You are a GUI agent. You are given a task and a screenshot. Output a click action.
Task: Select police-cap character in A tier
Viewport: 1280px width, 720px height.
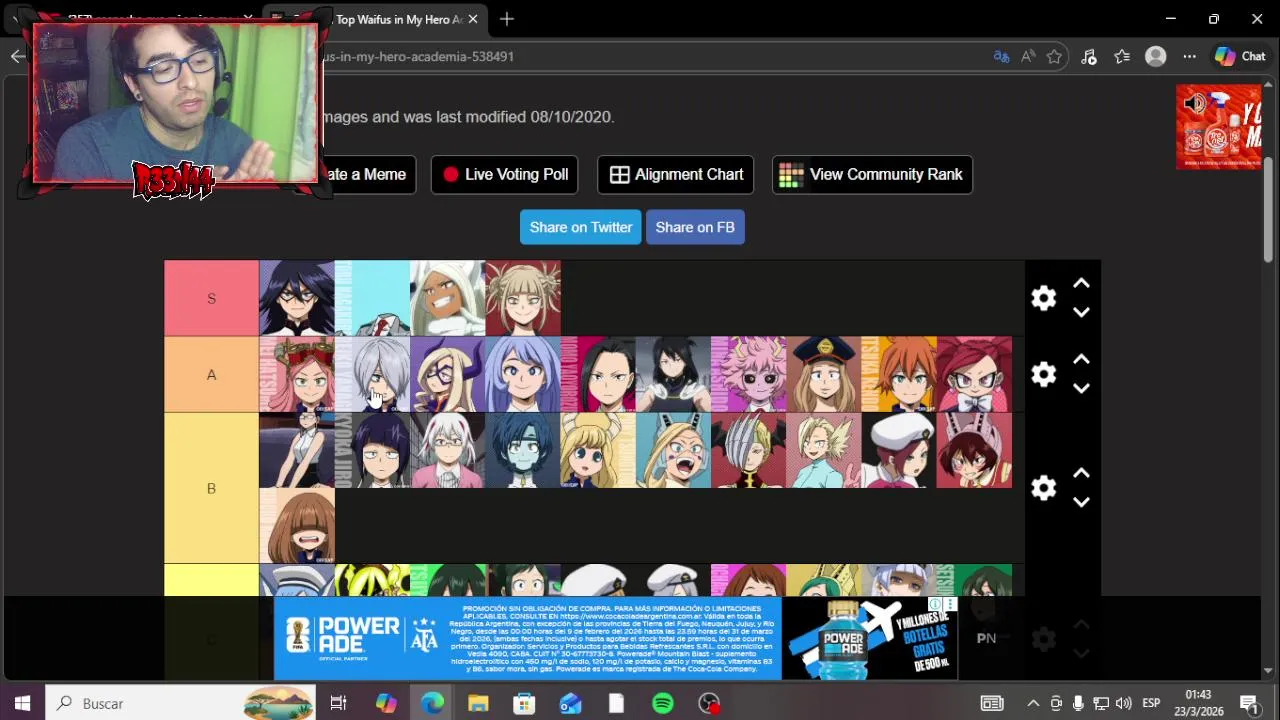pyautogui.click(x=824, y=374)
